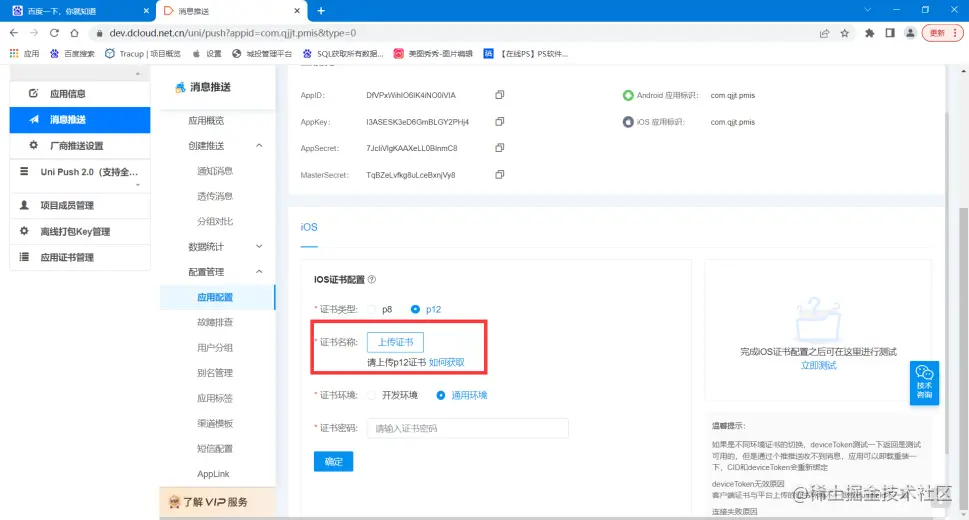Open 应用概览 in push sidebar
Image resolution: width=969 pixels, height=520 pixels.
206,121
